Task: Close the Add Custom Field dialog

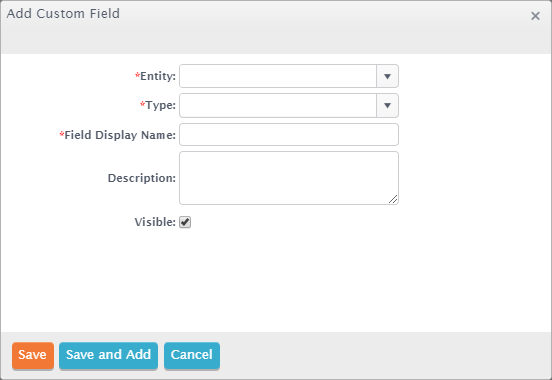Action: click(535, 16)
